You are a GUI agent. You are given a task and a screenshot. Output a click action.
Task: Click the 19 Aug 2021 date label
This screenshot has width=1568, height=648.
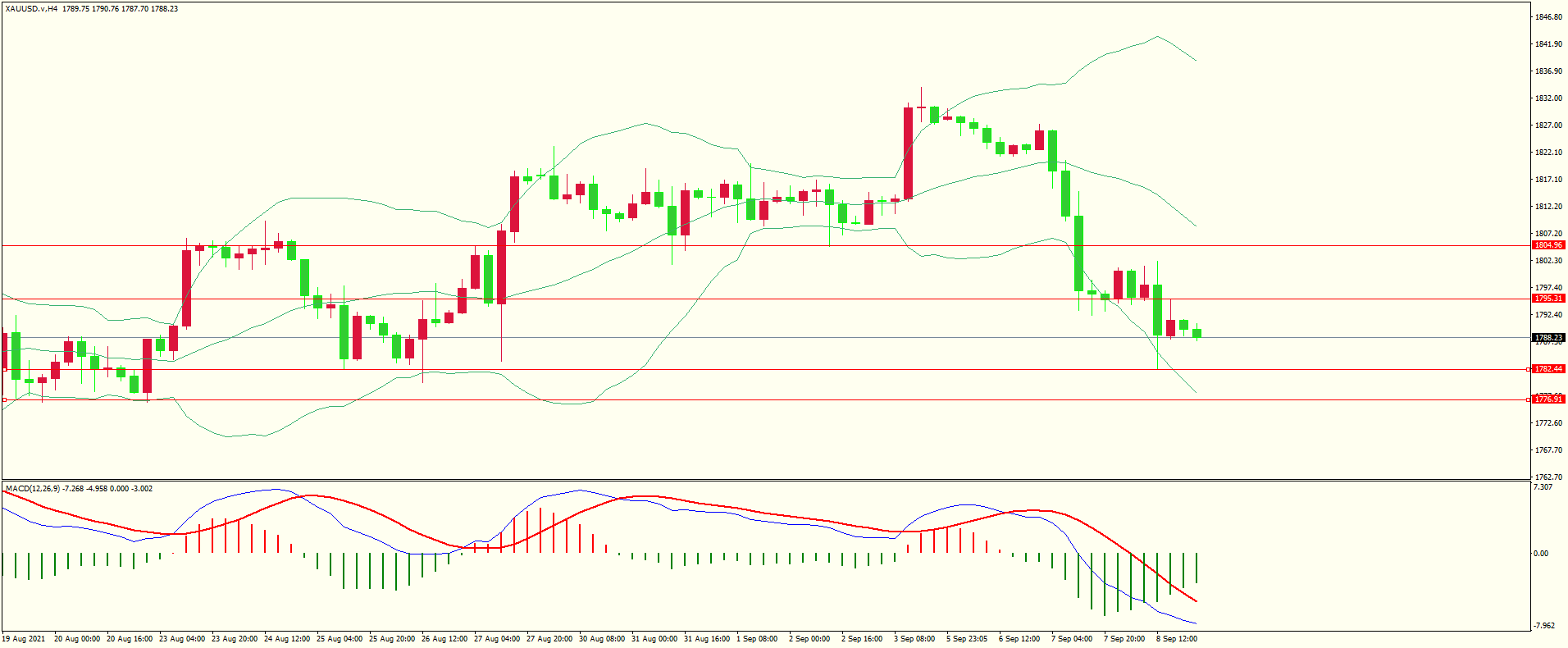pyautogui.click(x=25, y=639)
